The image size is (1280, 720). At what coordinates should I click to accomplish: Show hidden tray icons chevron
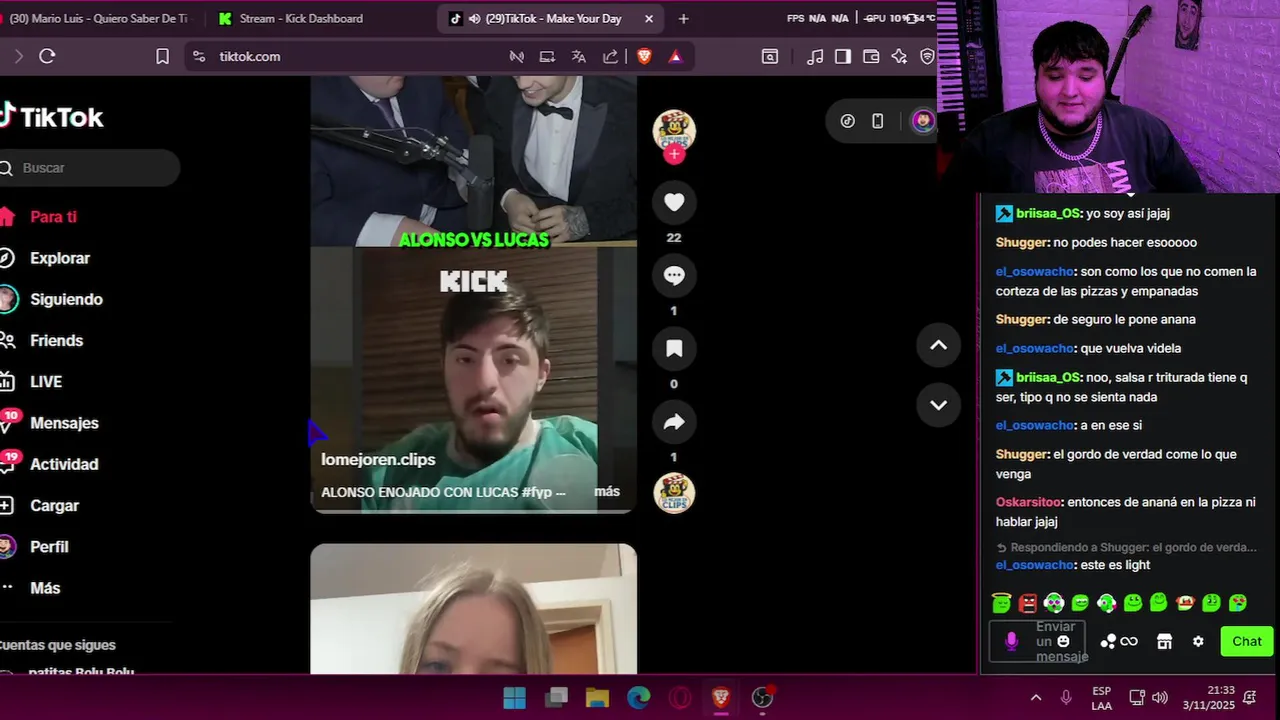(1036, 697)
